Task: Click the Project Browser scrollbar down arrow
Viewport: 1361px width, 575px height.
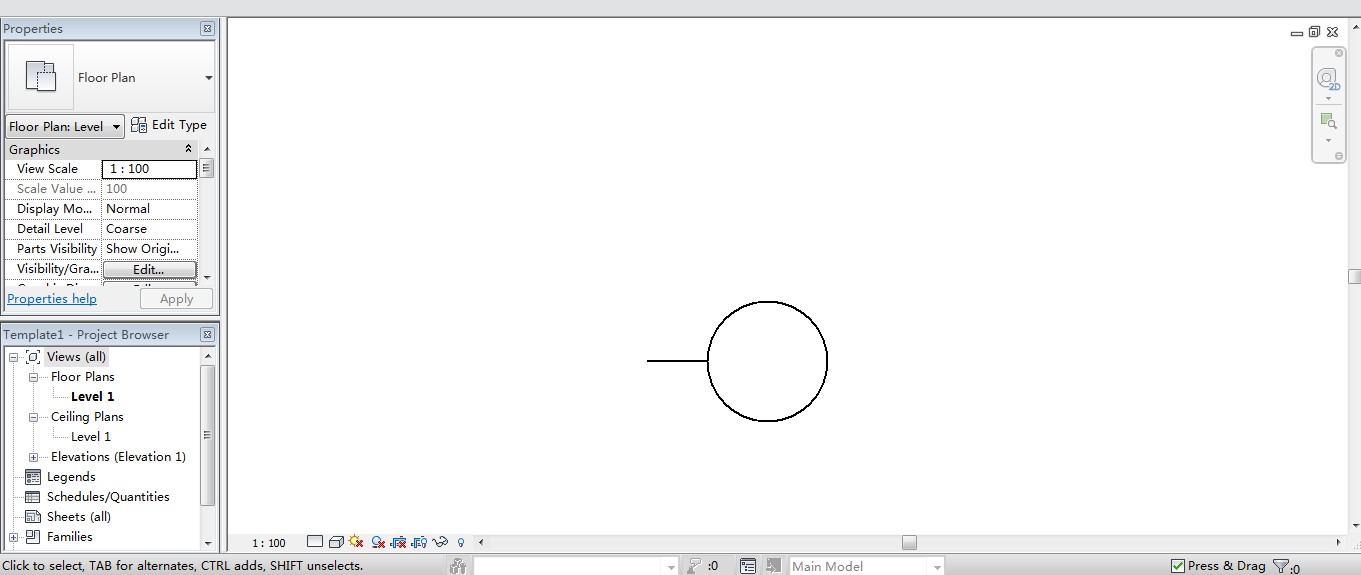Action: point(208,543)
